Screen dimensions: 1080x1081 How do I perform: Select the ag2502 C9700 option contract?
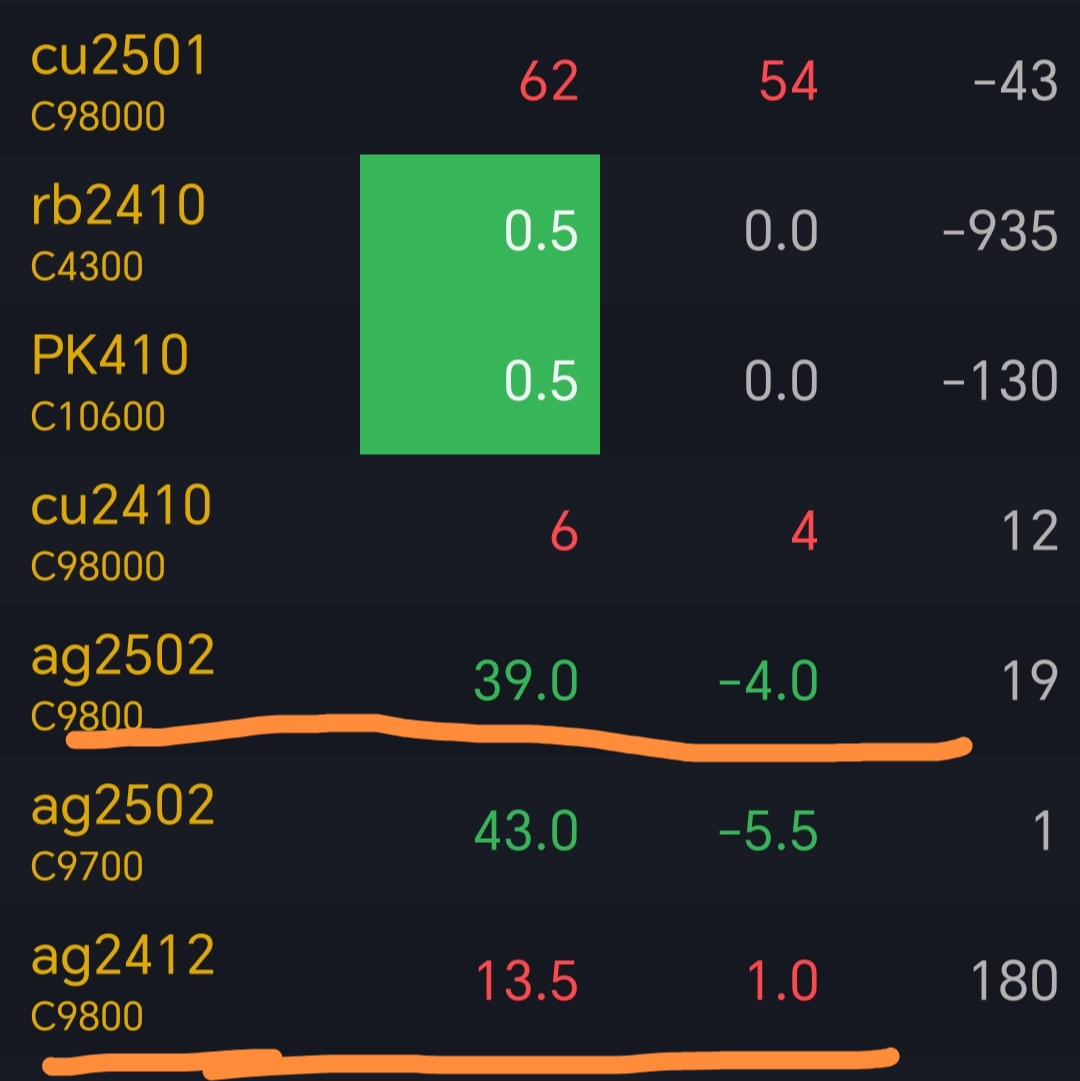123,830
